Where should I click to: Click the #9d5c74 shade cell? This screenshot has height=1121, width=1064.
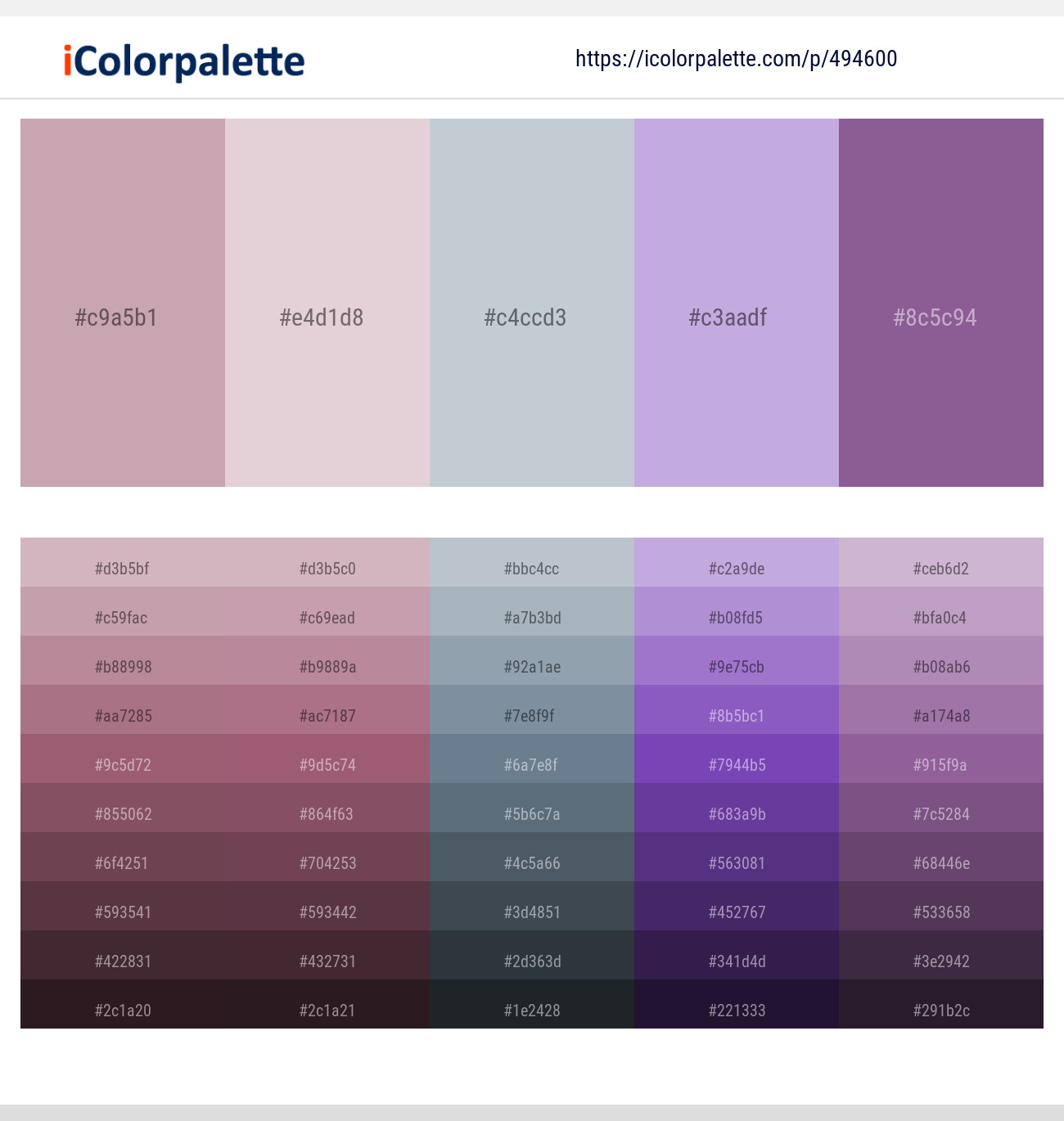327,759
